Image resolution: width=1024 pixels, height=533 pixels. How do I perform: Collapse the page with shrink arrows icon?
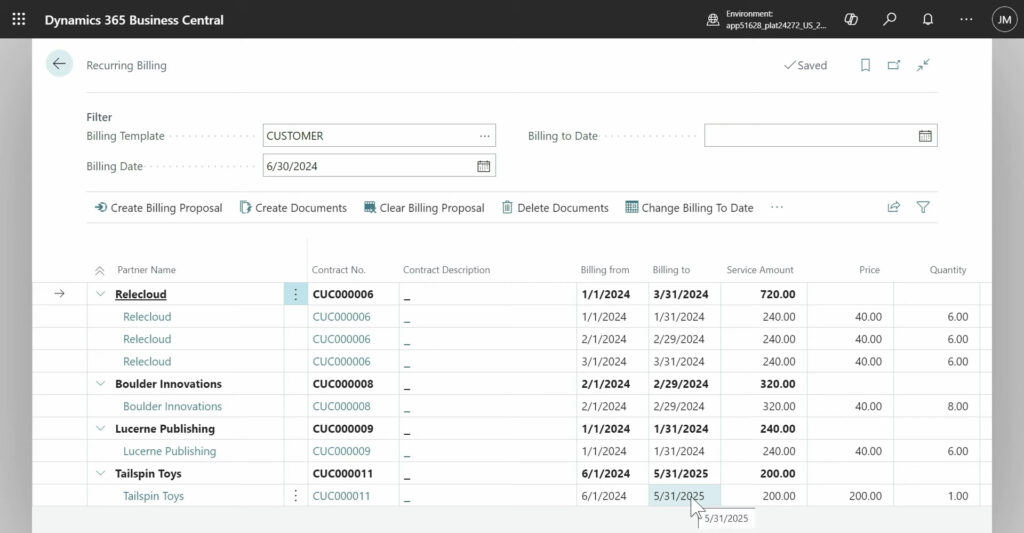click(x=923, y=65)
